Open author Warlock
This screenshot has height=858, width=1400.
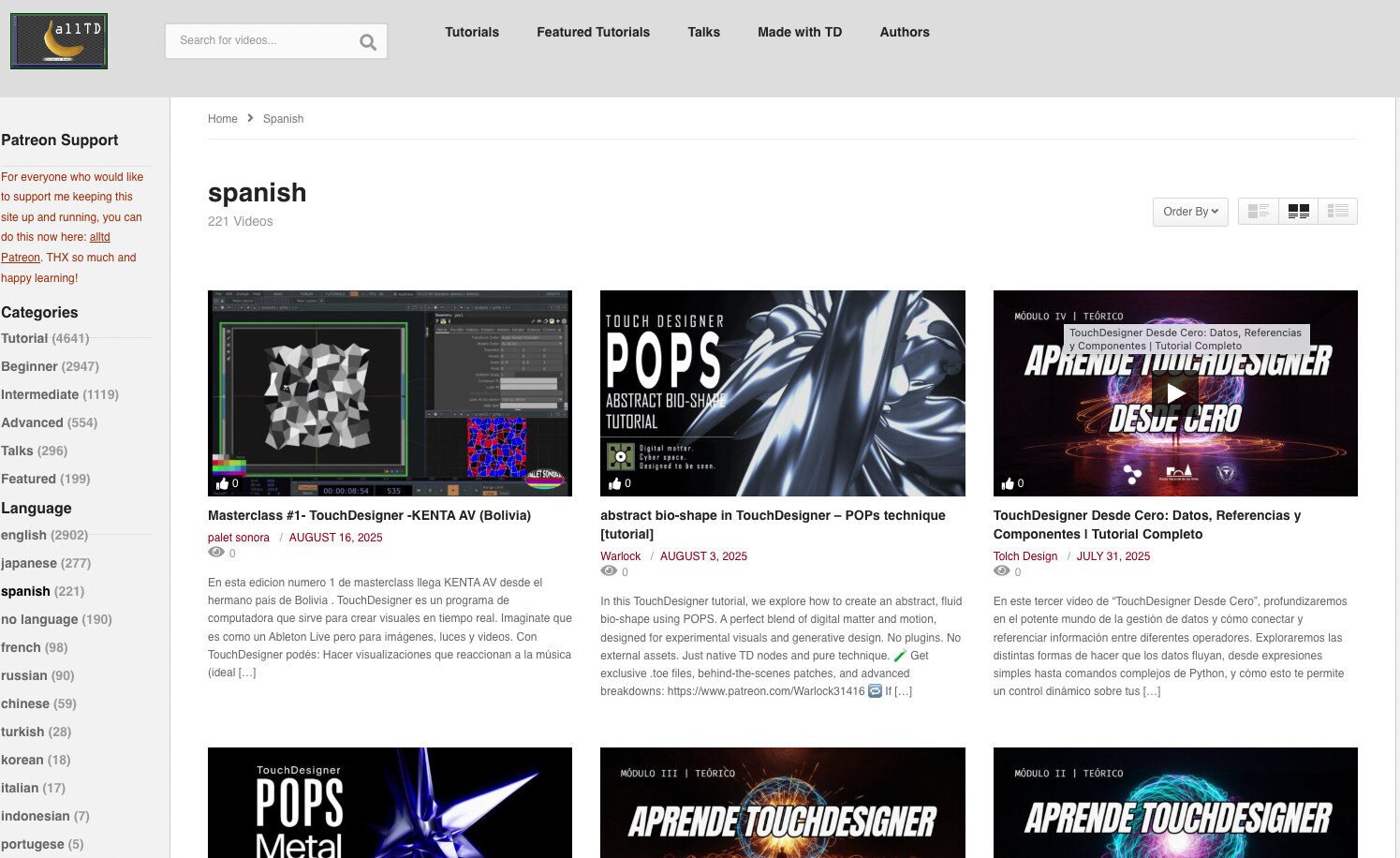click(620, 556)
